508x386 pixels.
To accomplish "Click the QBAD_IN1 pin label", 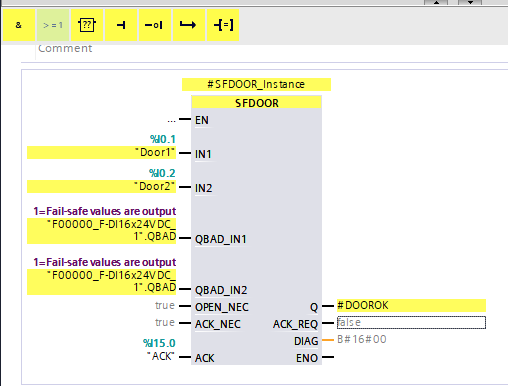I will click(221, 239).
